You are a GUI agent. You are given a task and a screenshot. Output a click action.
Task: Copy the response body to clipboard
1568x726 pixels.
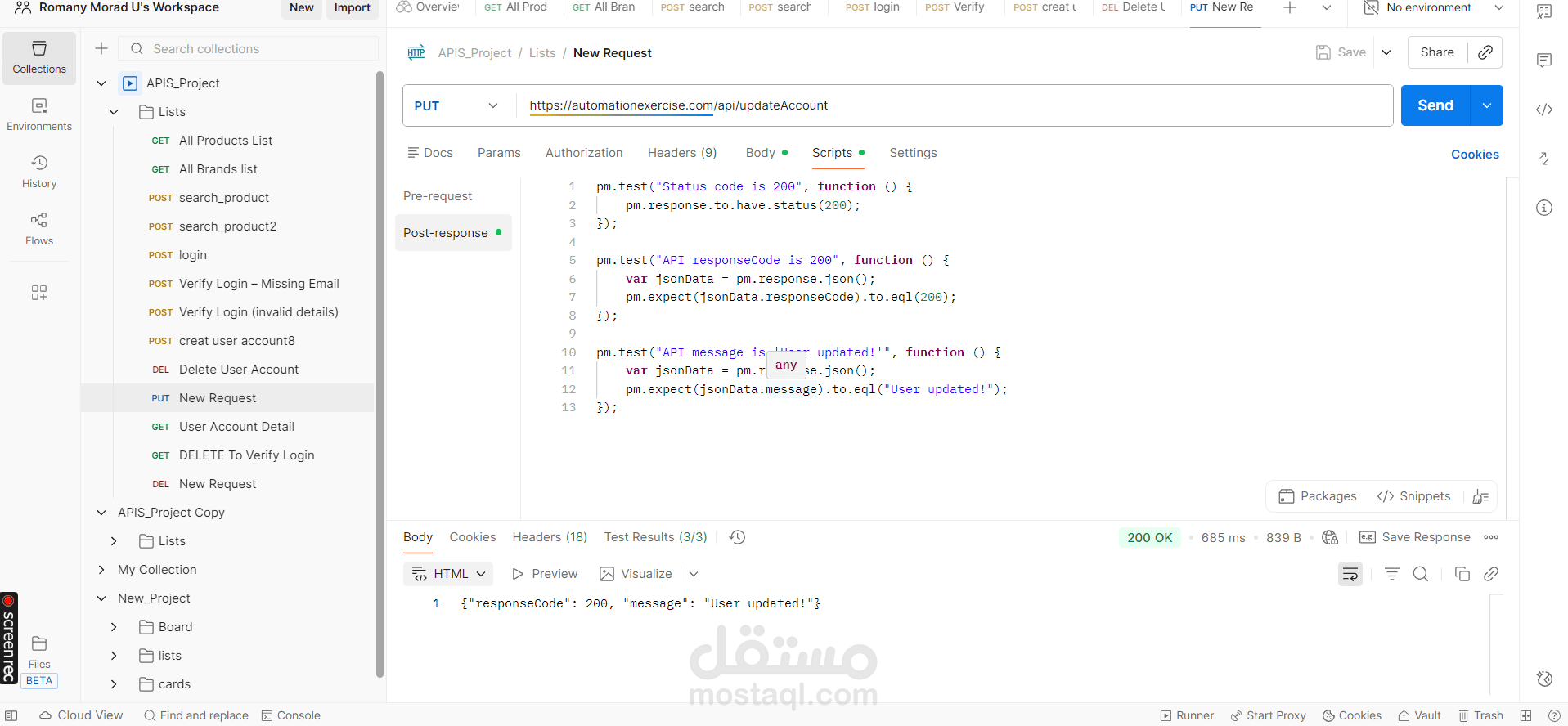(x=1462, y=574)
